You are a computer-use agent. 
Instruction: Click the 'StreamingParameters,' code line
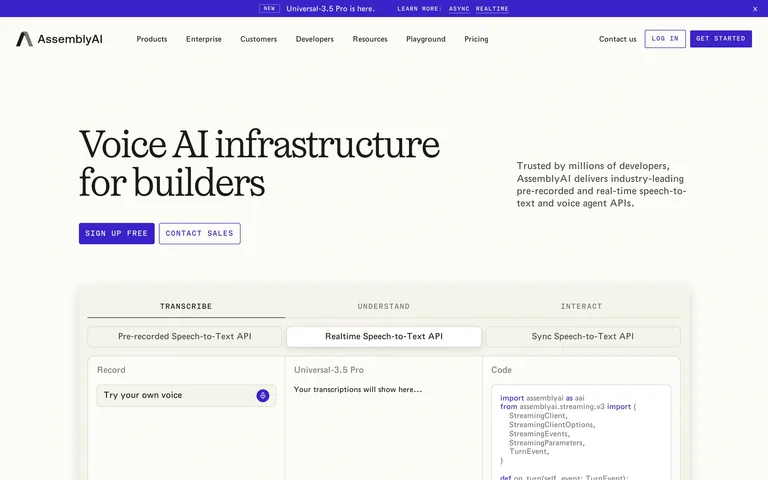[547, 443]
